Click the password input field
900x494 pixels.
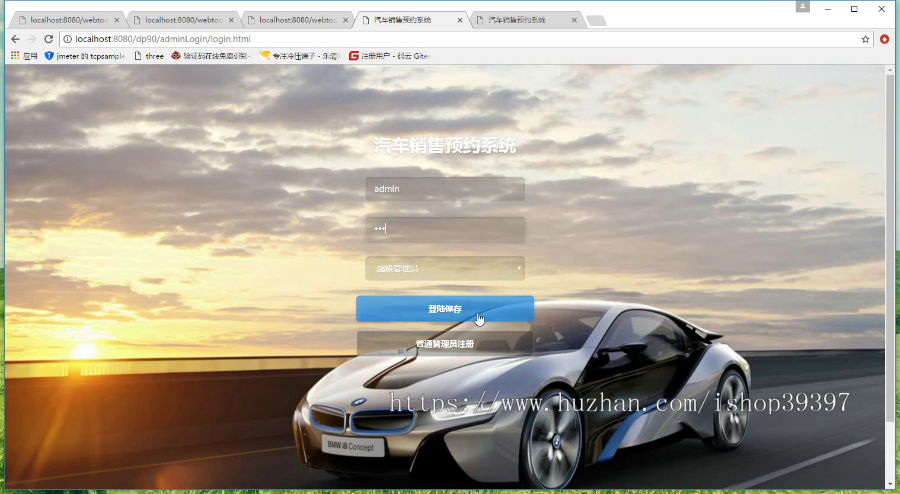coord(445,229)
